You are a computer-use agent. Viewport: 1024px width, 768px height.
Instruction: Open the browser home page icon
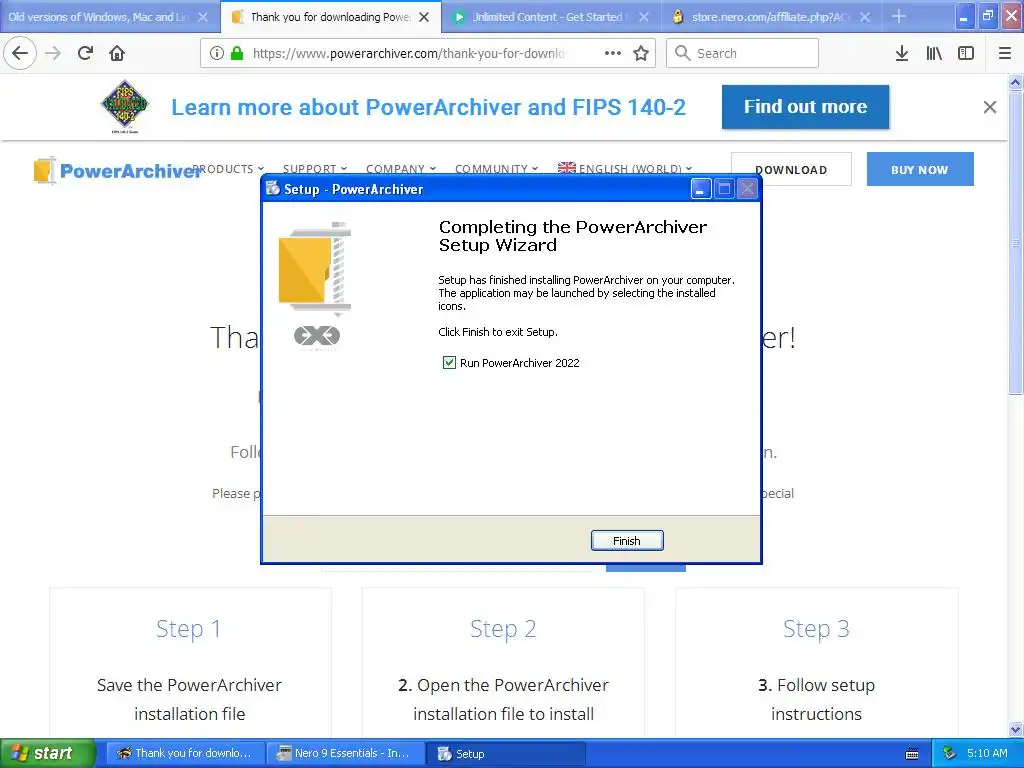tap(117, 53)
